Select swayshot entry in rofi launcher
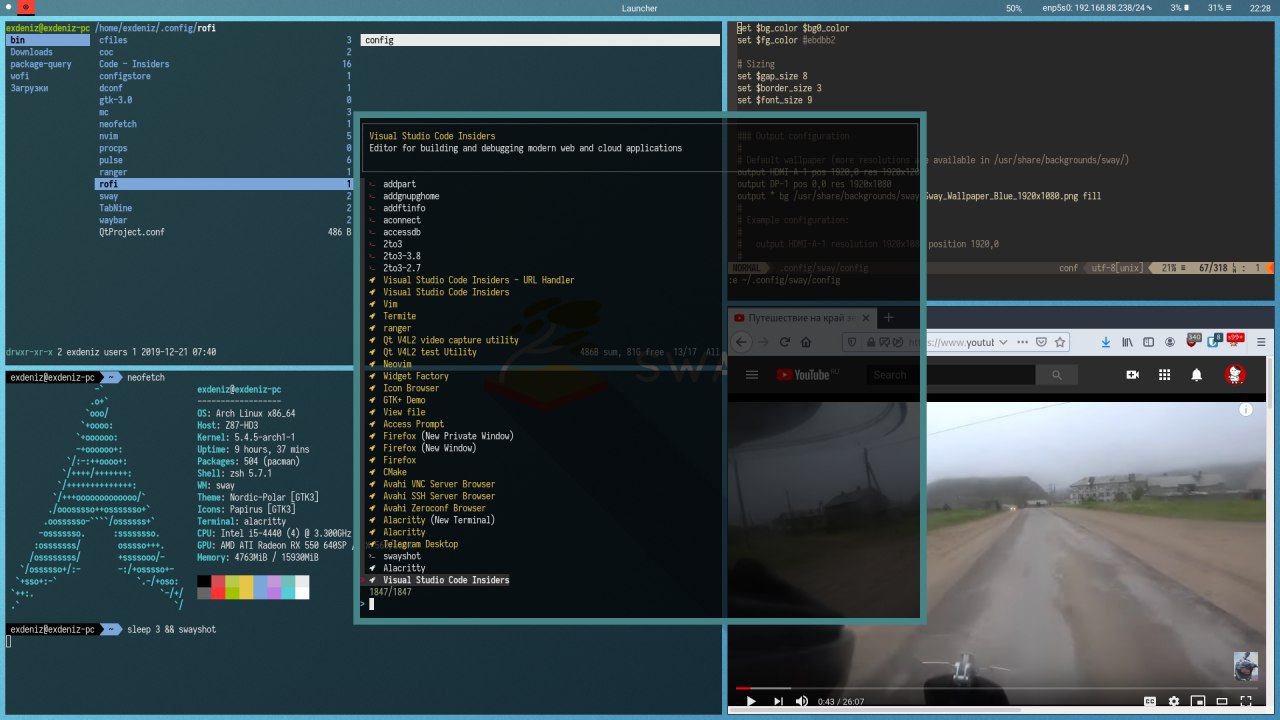1280x720 pixels. [401, 556]
